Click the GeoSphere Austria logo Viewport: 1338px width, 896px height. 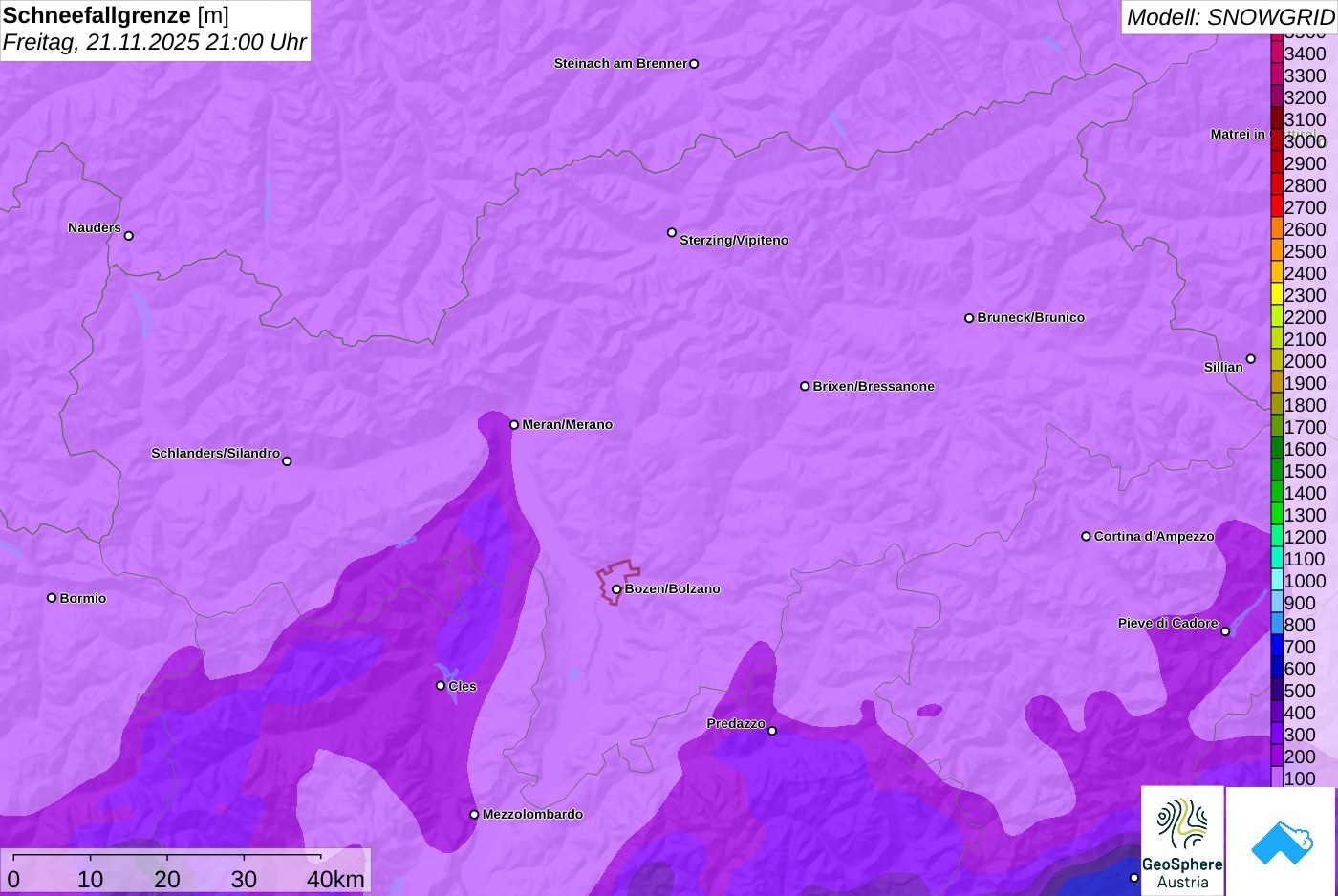(1182, 841)
